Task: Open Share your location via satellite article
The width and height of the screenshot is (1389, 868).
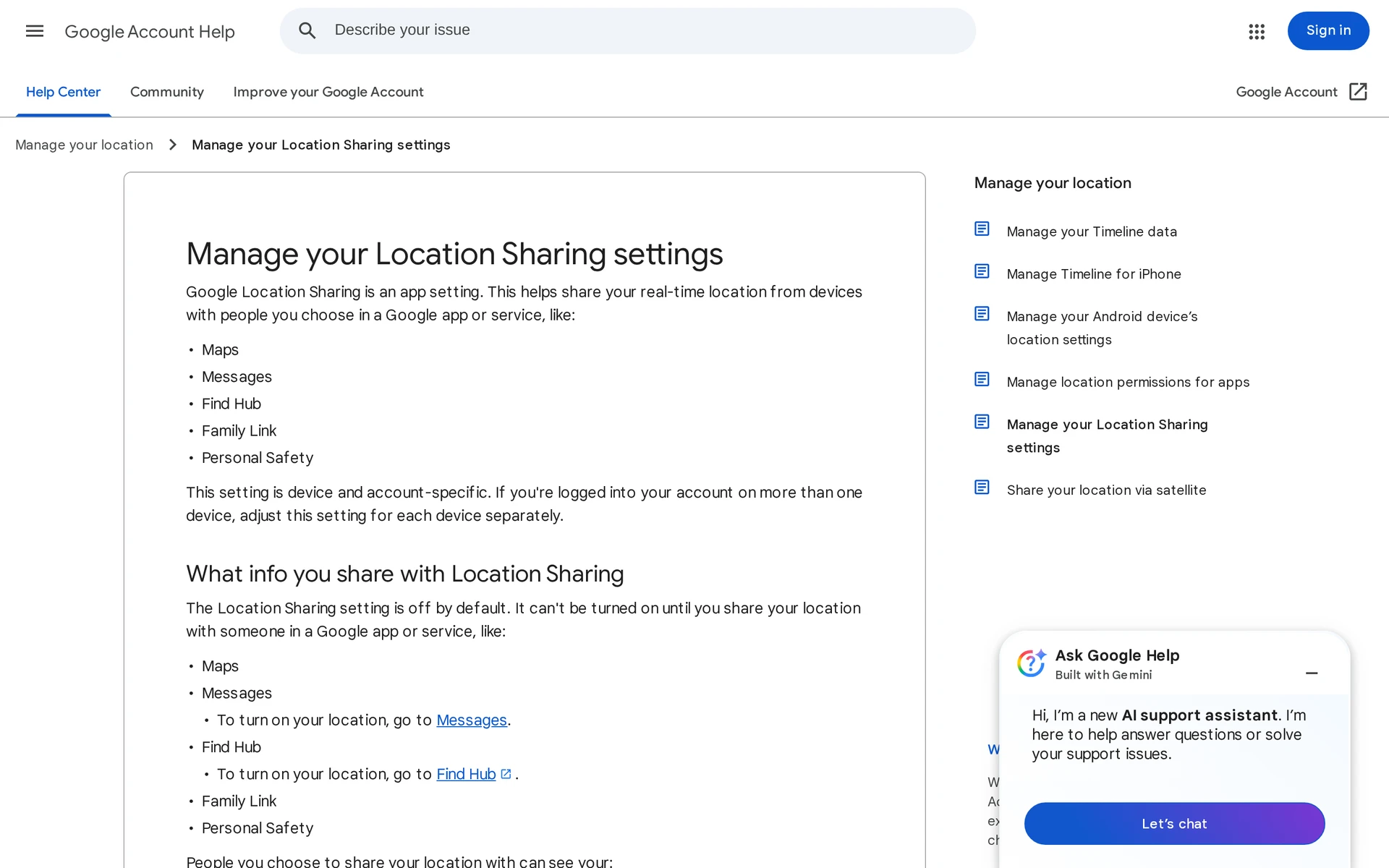Action: [x=1106, y=490]
